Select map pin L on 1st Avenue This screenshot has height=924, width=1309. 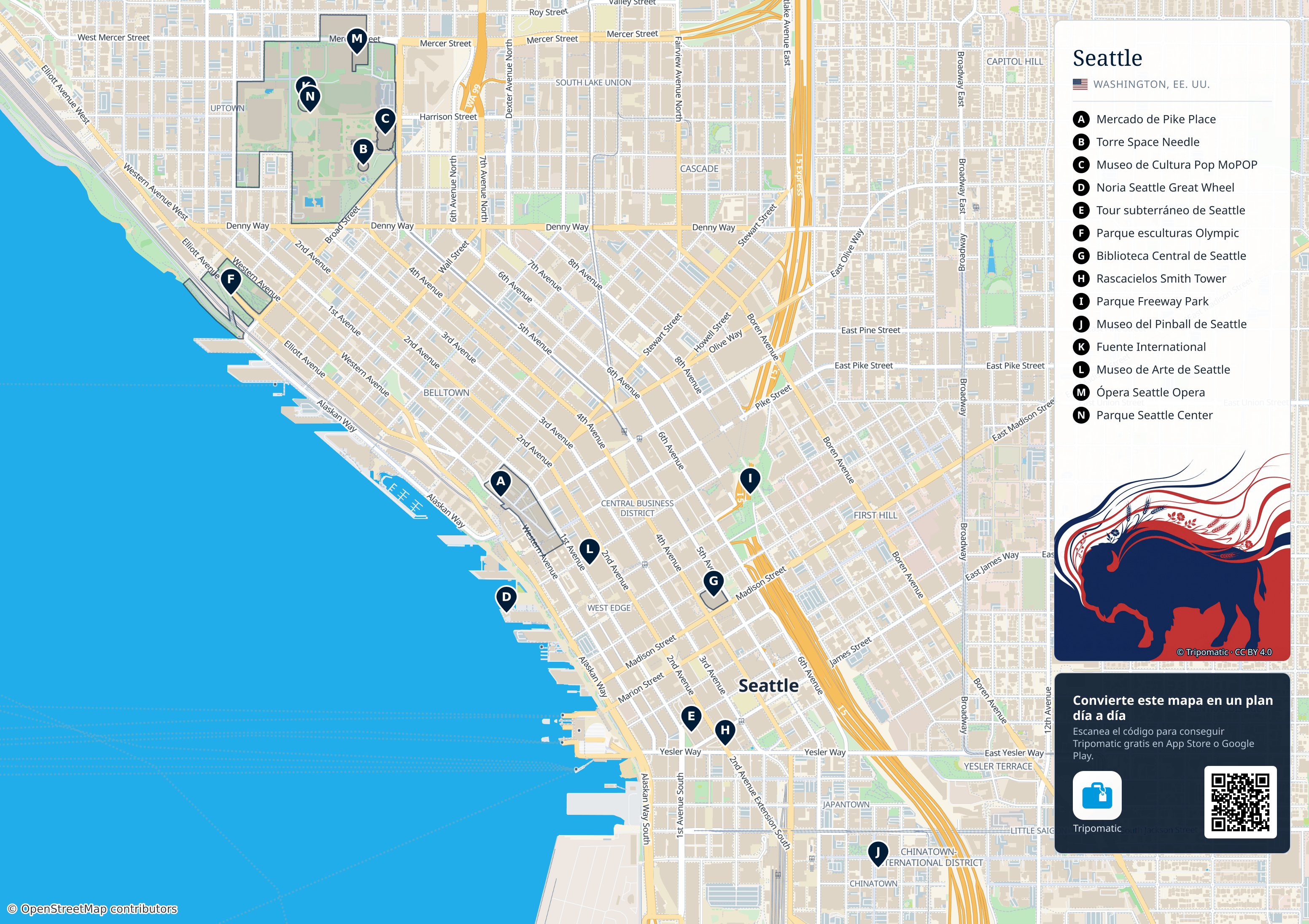tap(589, 552)
